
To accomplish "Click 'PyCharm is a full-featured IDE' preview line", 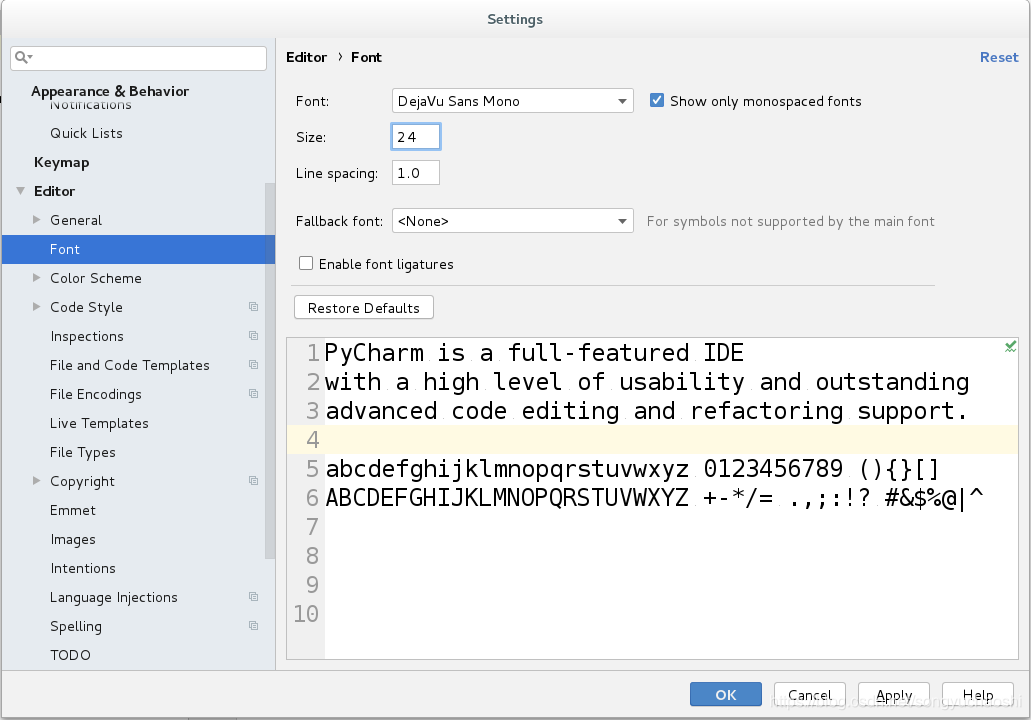I will click(x=534, y=353).
